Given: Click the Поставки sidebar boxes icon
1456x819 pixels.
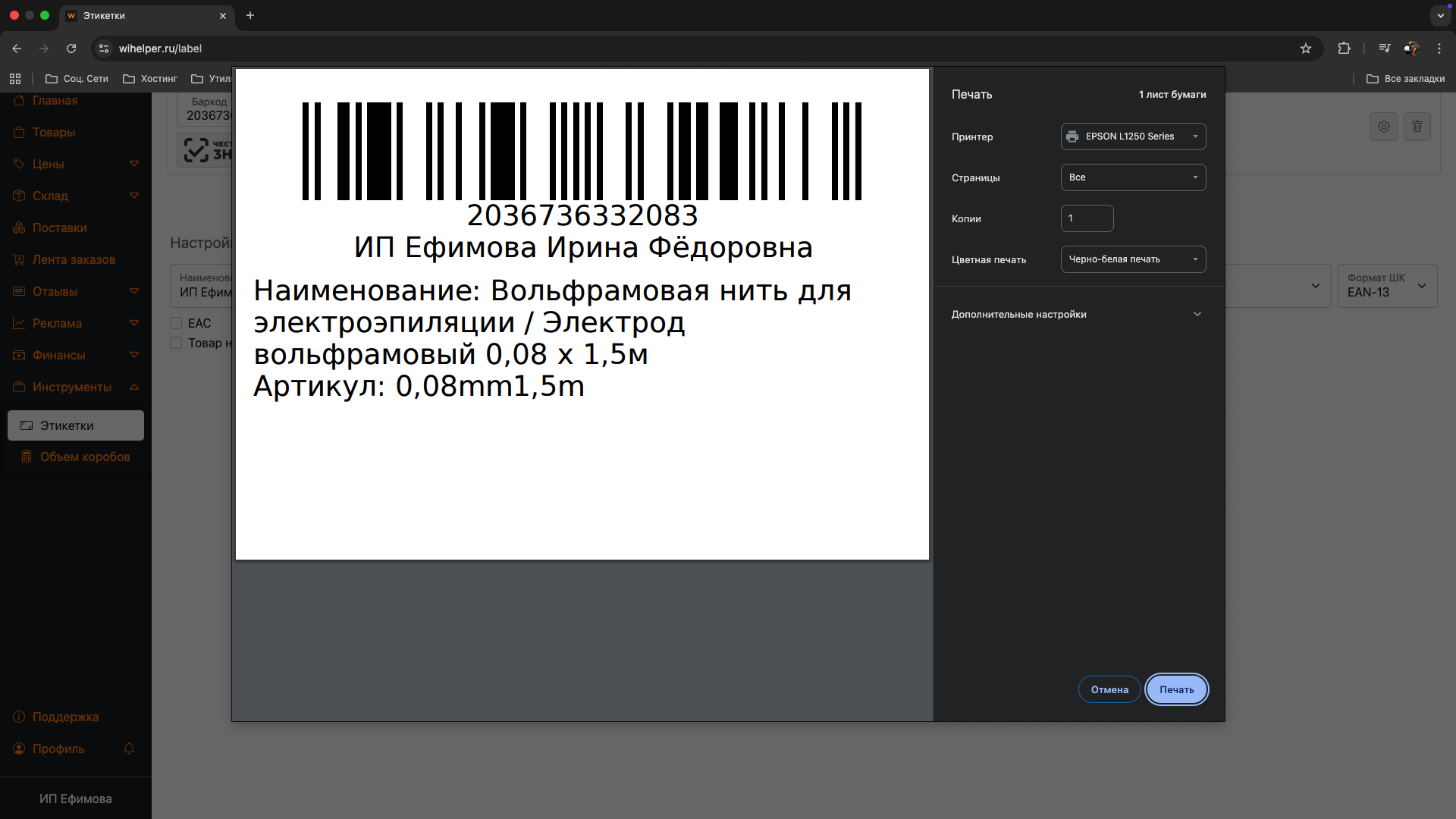Looking at the screenshot, I should [x=19, y=227].
